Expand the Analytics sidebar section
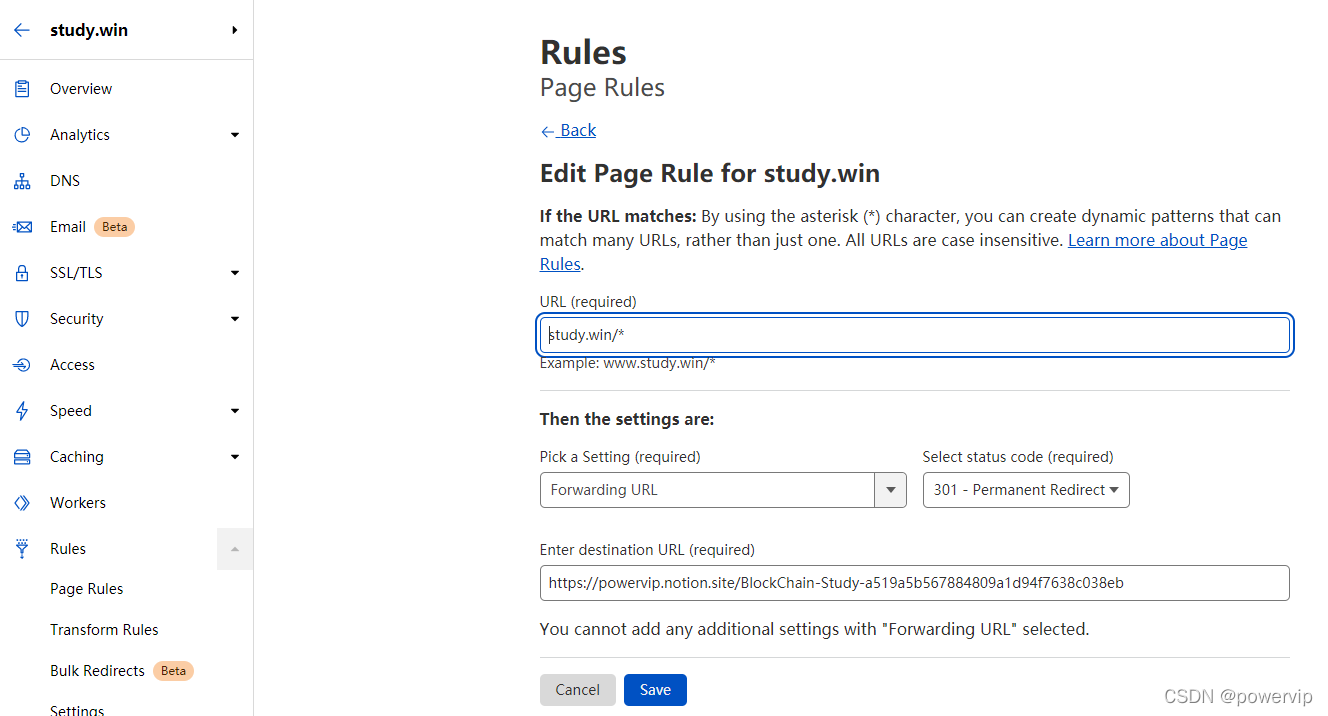The image size is (1328, 716). [x=235, y=135]
